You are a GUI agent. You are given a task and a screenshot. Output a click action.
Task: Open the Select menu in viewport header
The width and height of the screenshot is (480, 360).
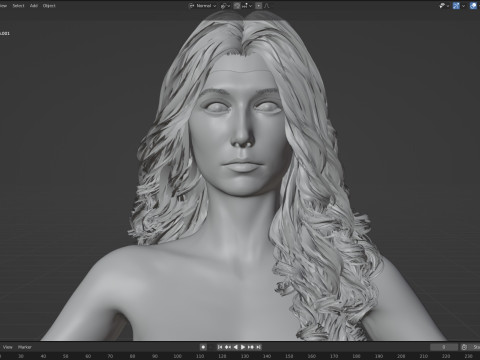pyautogui.click(x=18, y=6)
